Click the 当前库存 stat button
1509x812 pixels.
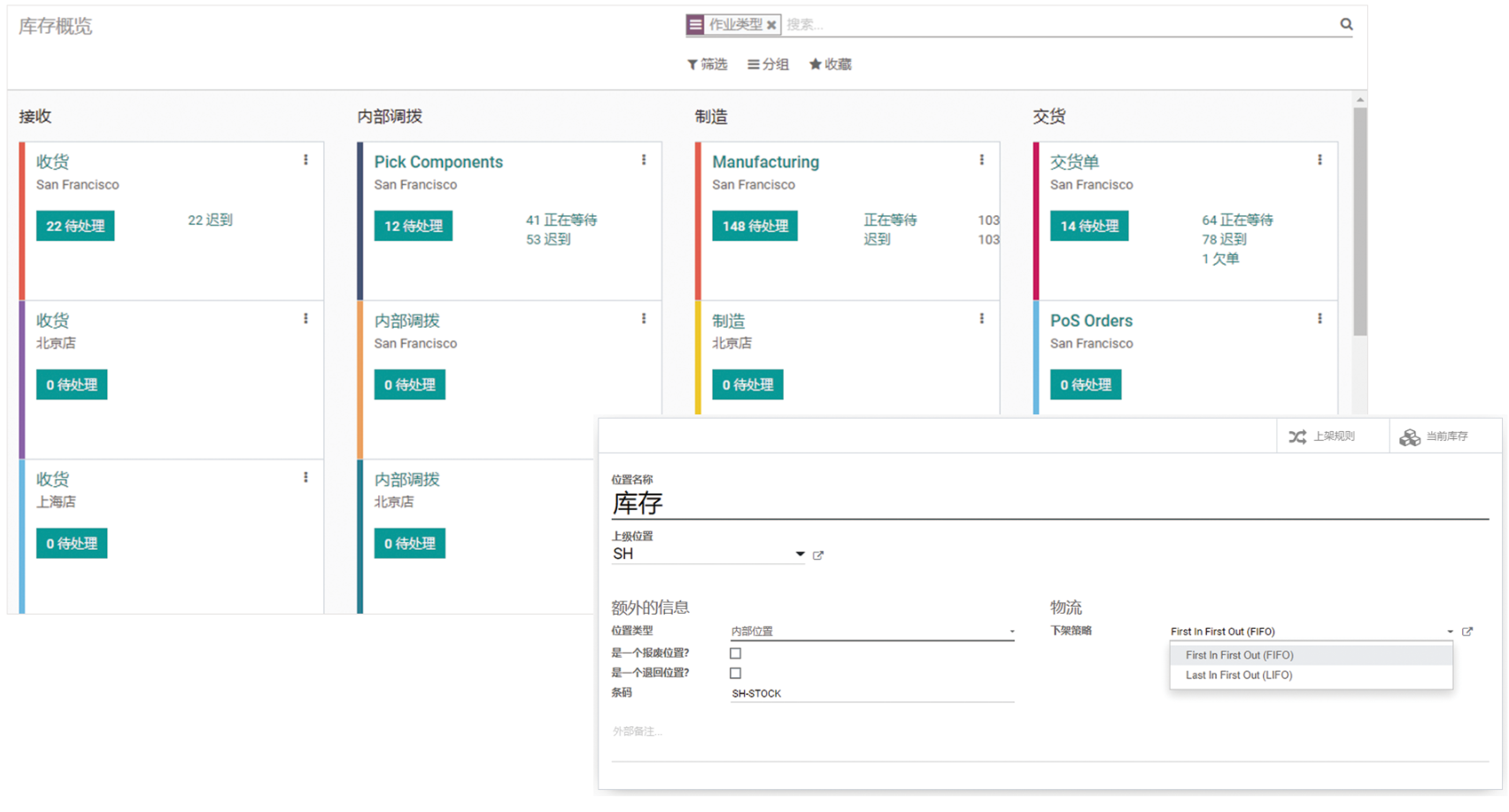pos(1435,437)
